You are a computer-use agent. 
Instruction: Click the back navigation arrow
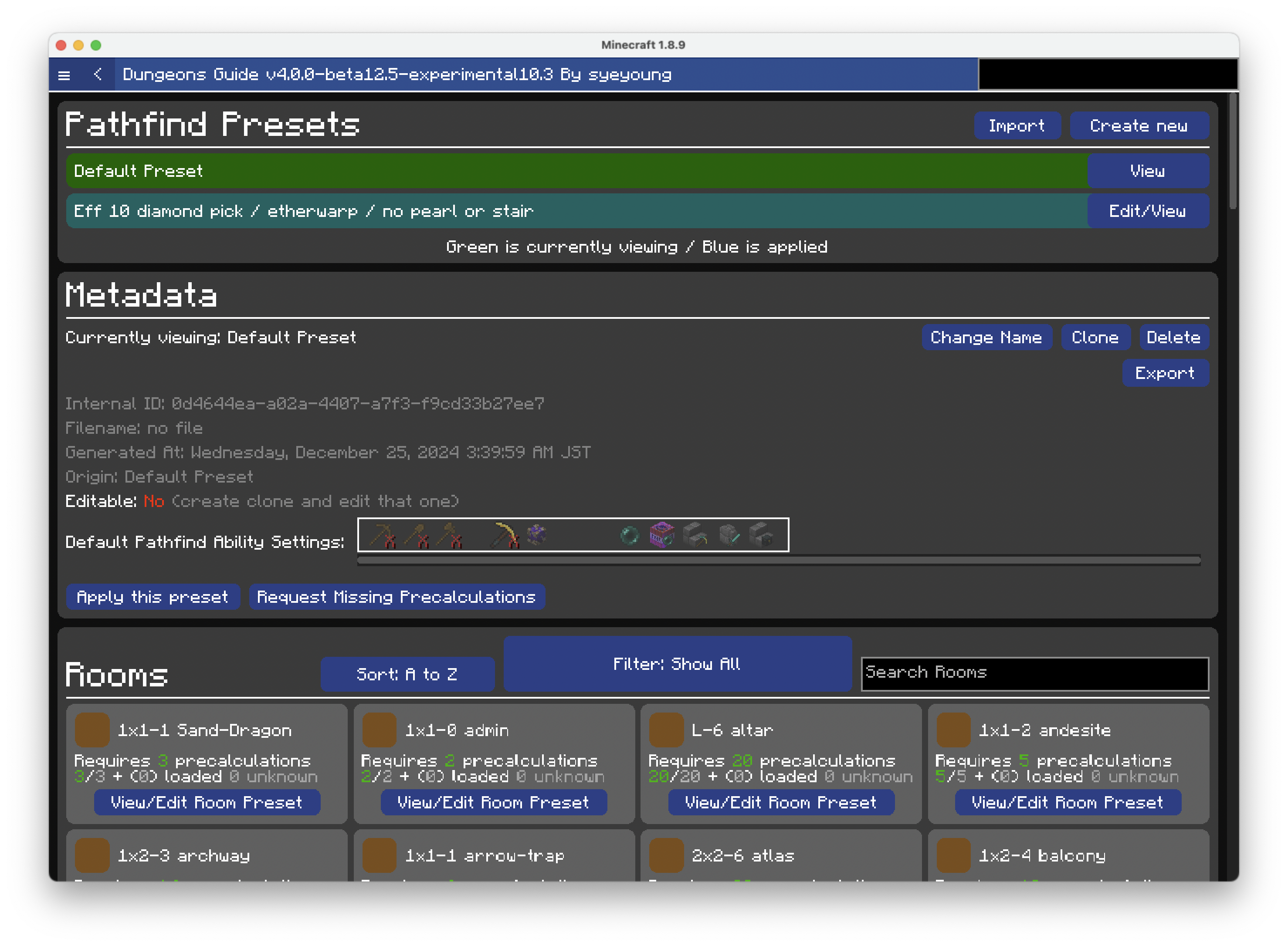[x=98, y=74]
